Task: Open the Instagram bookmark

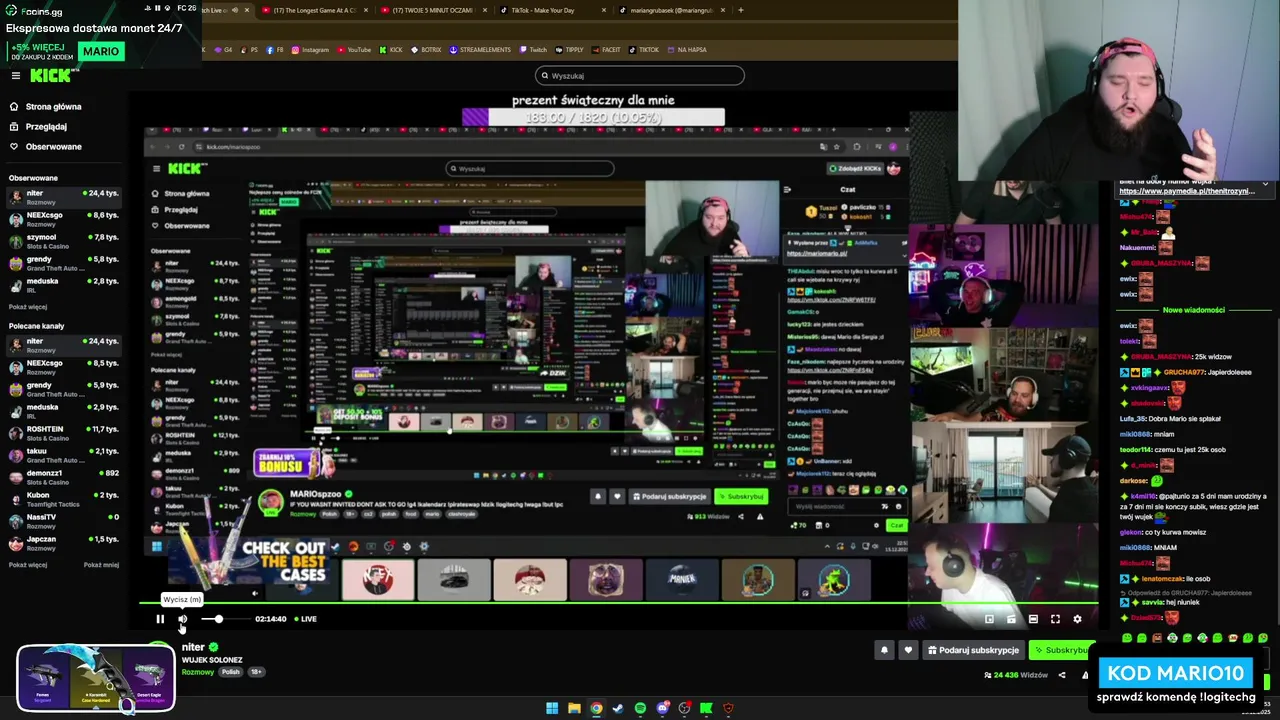Action: coord(310,49)
